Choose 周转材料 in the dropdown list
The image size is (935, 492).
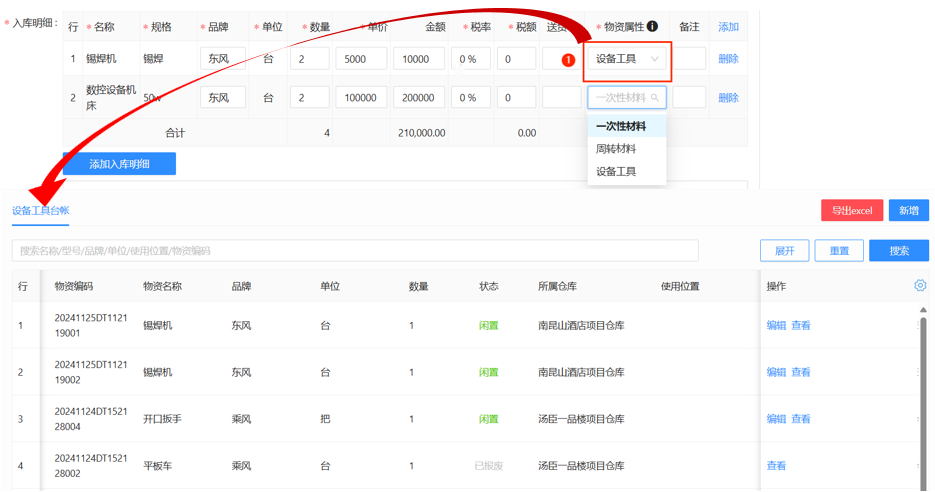point(616,149)
